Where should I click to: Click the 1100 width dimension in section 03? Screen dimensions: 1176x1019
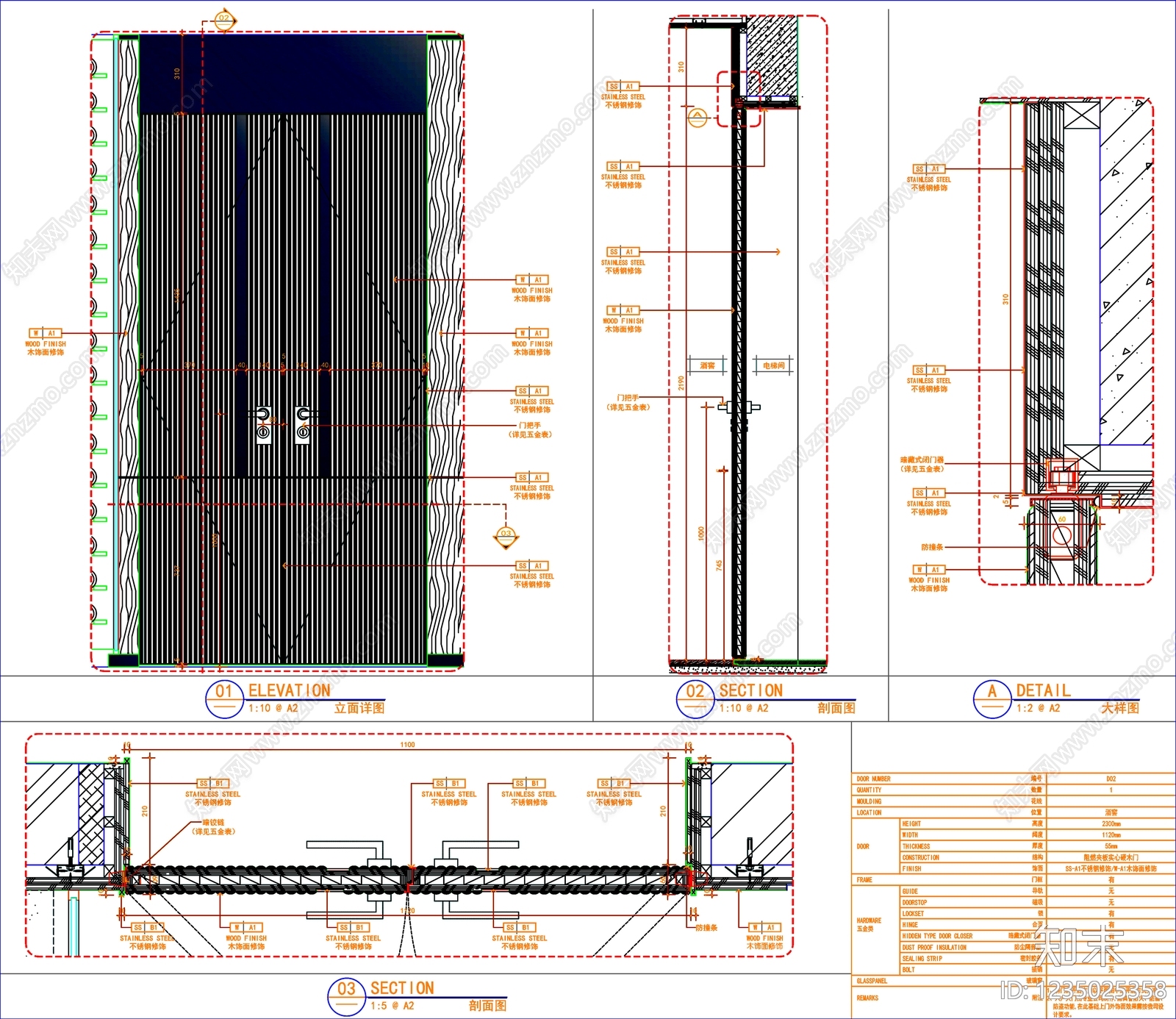407,745
